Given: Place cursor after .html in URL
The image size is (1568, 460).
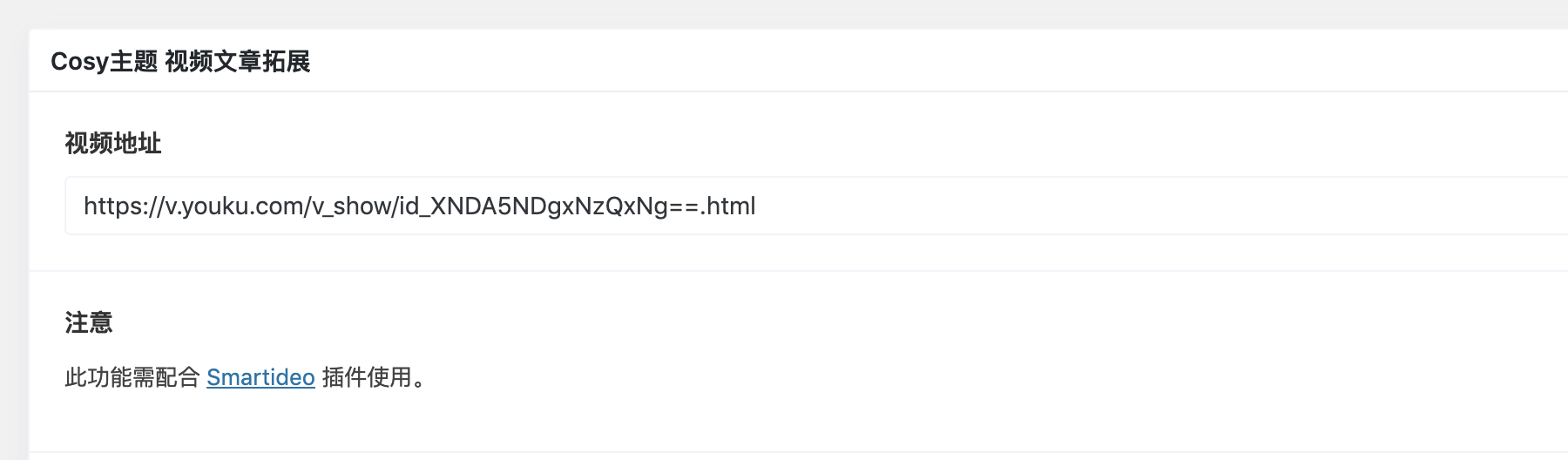Looking at the screenshot, I should (x=756, y=206).
